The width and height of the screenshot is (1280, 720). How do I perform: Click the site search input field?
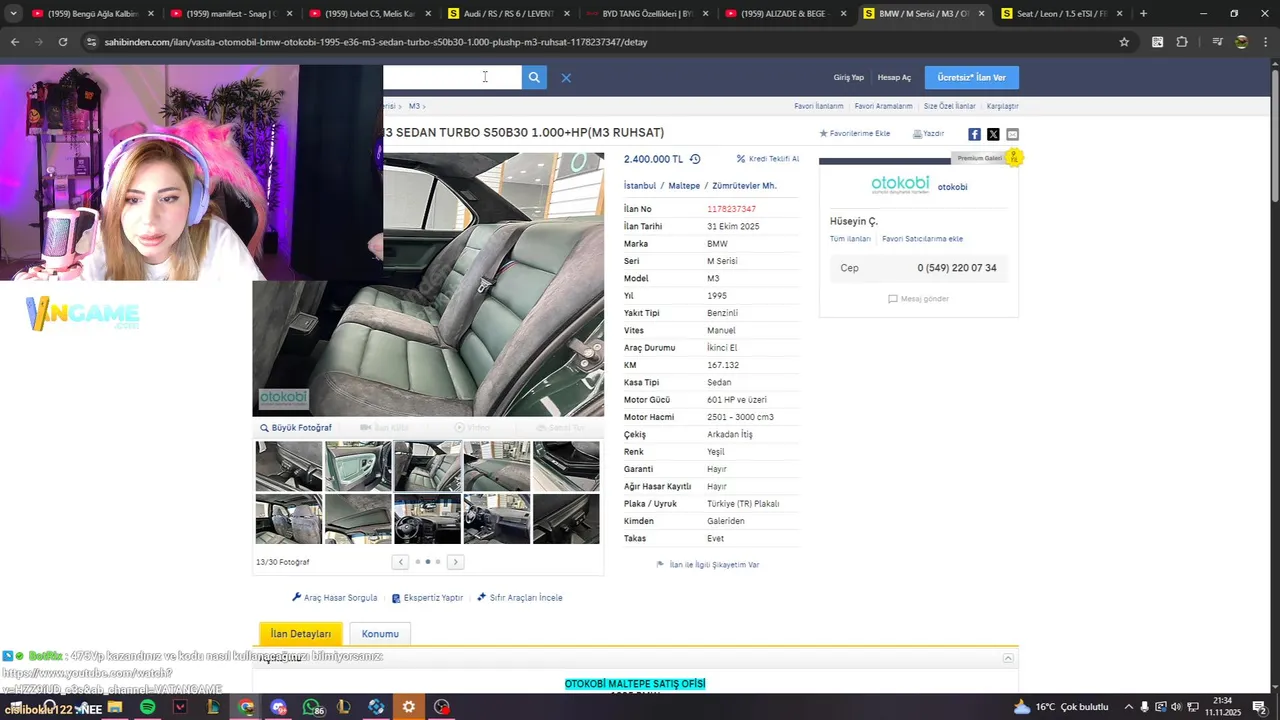click(x=452, y=77)
